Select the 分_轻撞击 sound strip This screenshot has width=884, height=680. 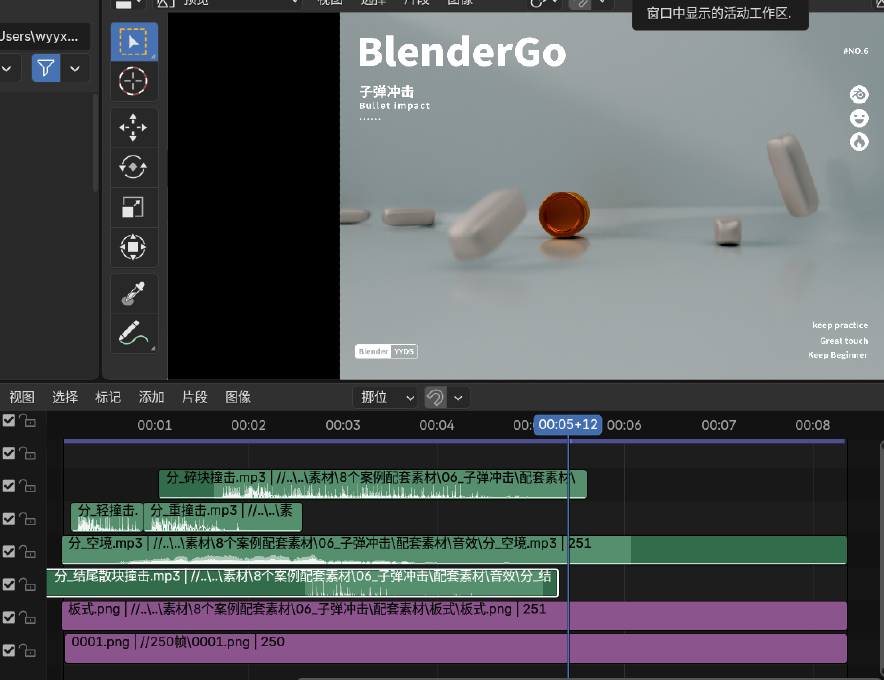(x=107, y=517)
